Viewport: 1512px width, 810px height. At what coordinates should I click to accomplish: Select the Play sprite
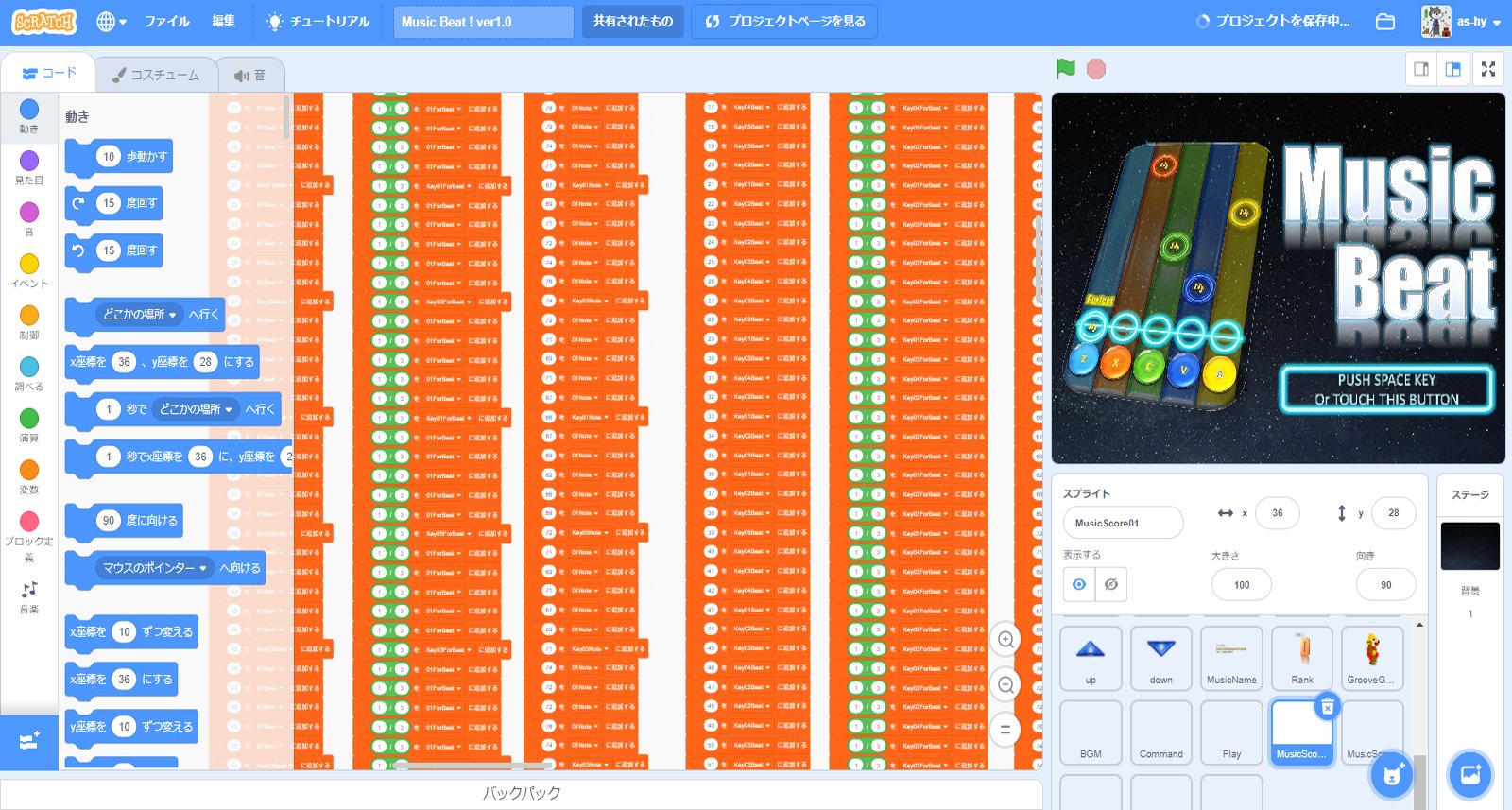(x=1231, y=732)
